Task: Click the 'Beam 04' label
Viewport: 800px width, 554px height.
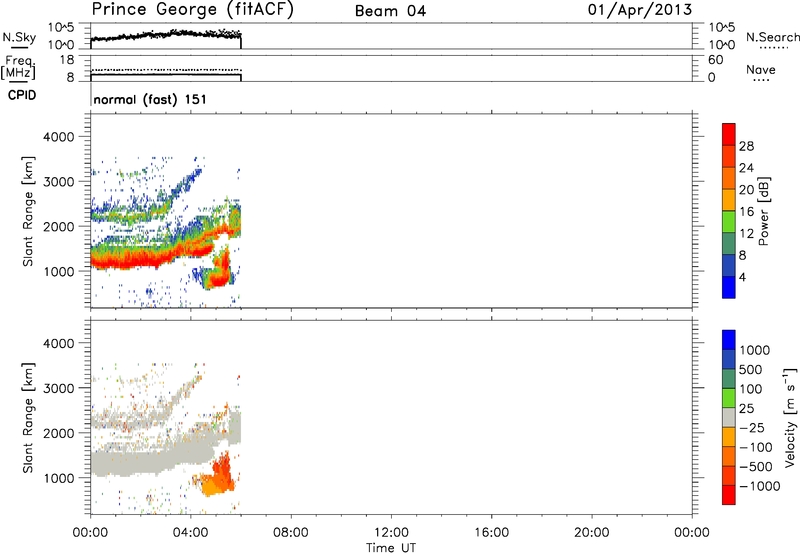Action: coord(390,11)
